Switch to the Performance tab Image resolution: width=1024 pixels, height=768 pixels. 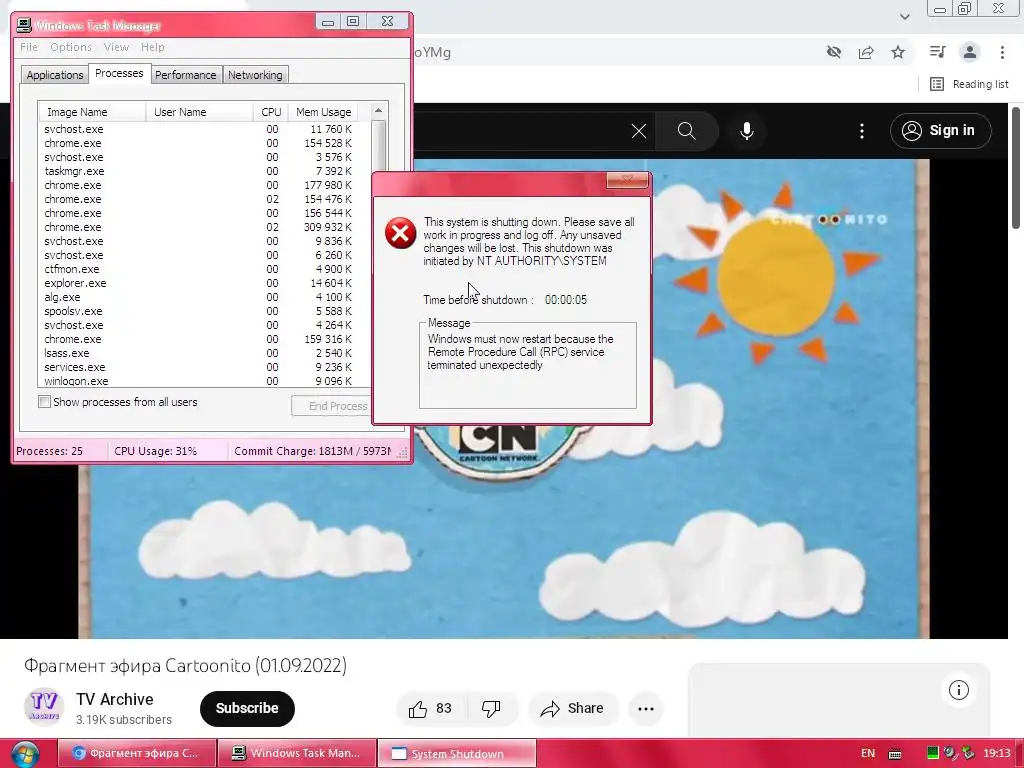point(185,75)
